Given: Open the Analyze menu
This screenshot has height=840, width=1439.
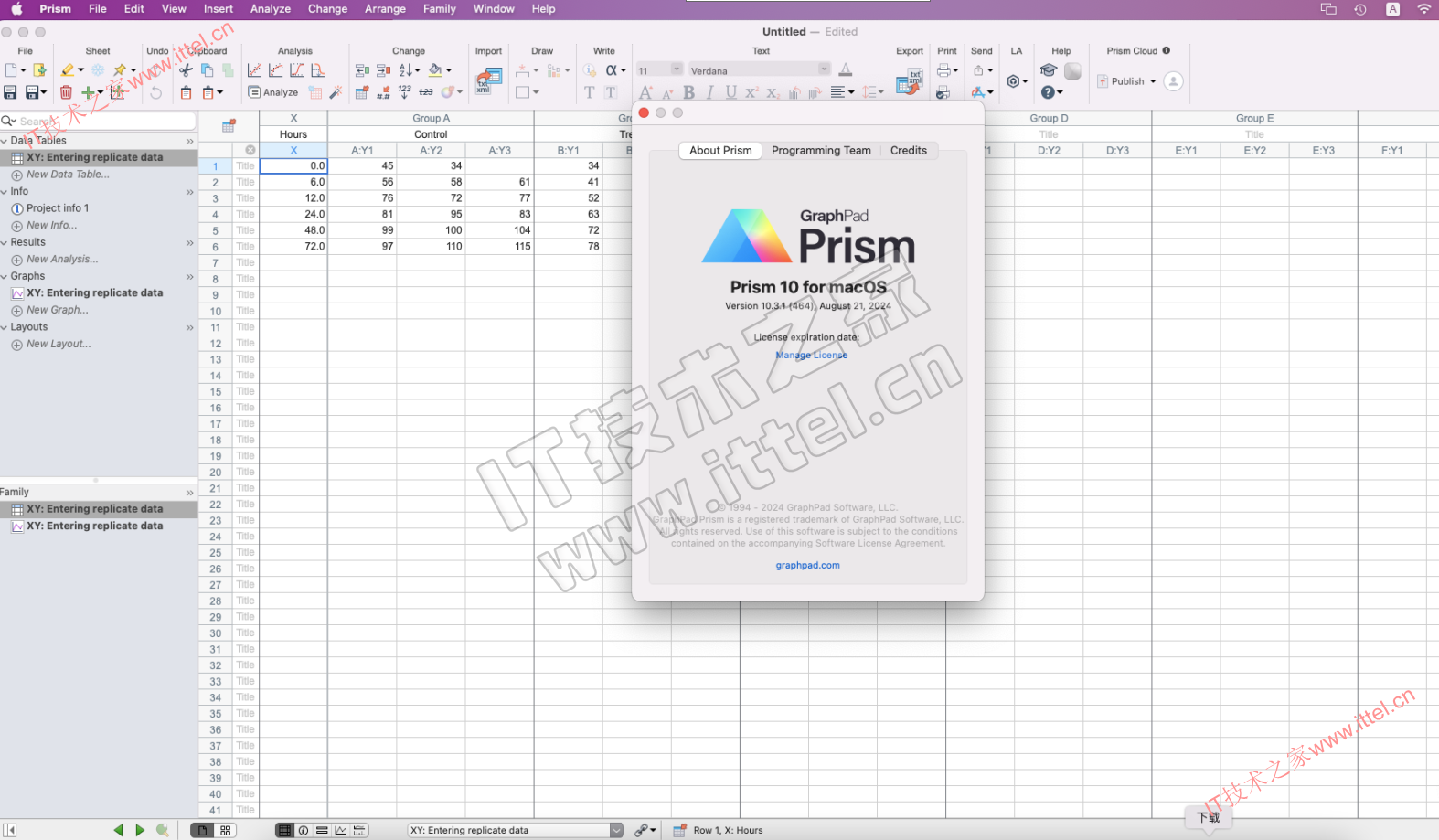Looking at the screenshot, I should 271,9.
